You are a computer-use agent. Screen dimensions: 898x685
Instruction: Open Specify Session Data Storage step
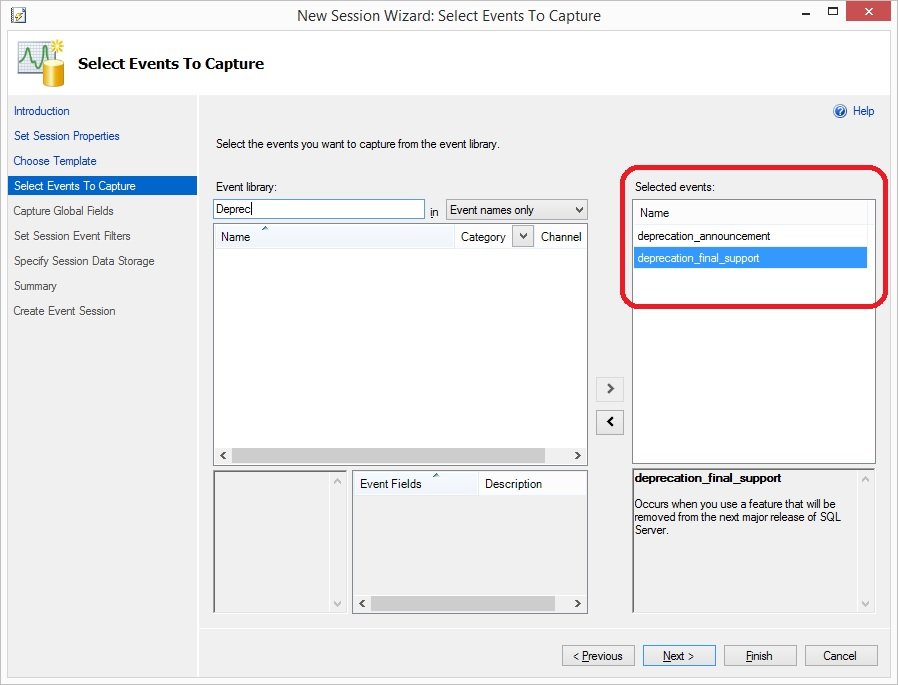(x=84, y=261)
